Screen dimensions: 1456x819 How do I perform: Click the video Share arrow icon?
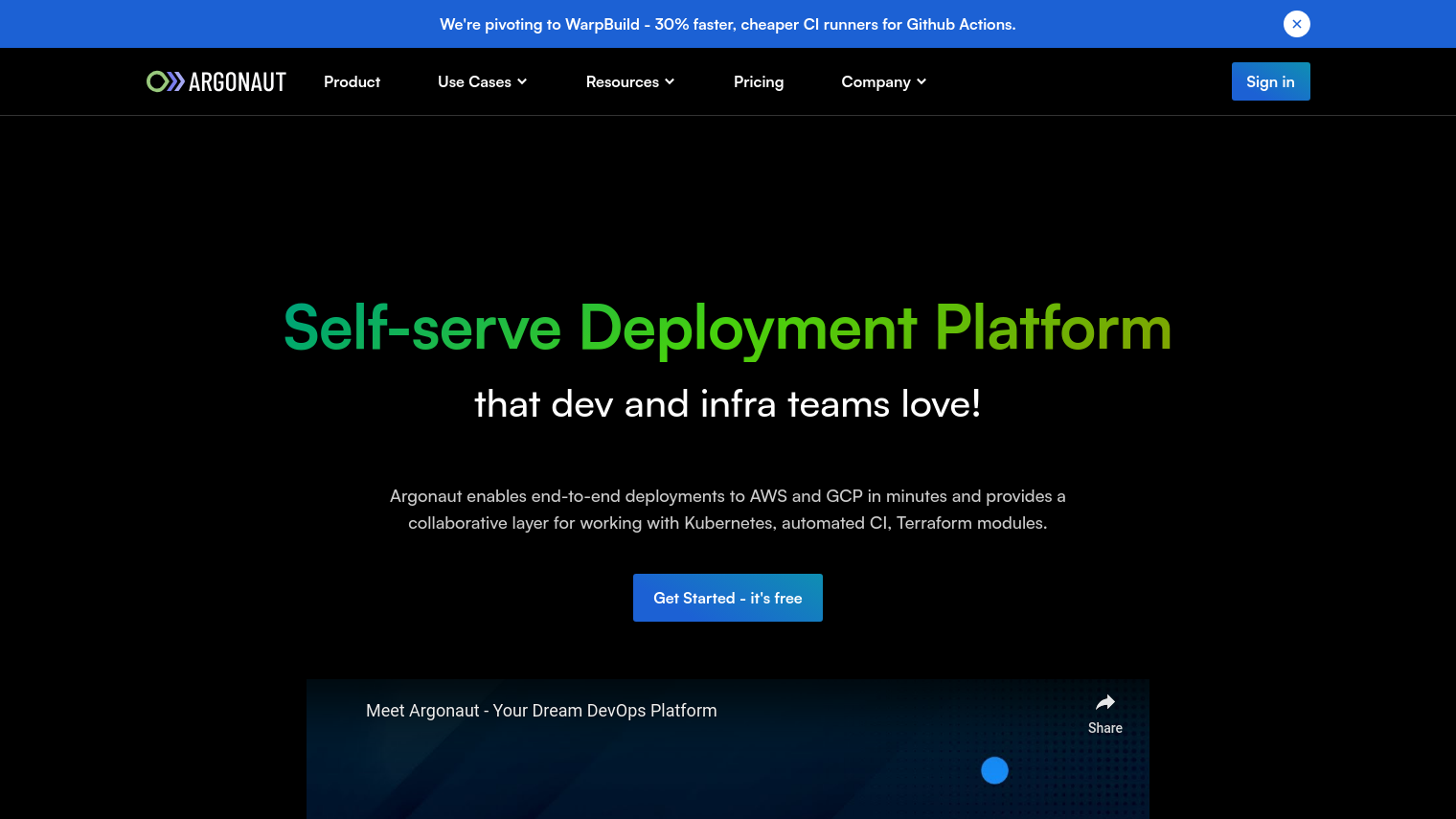click(x=1105, y=702)
